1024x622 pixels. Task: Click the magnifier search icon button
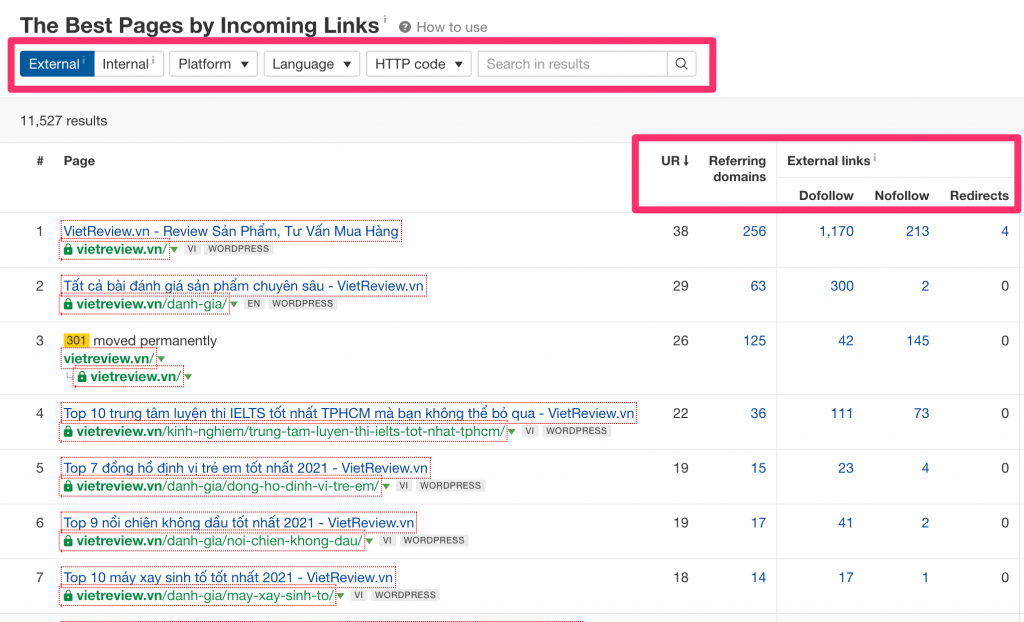point(681,64)
